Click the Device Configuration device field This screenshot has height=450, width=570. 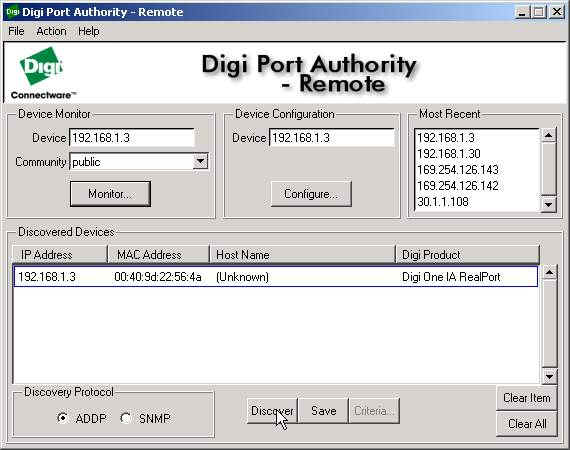pos(332,138)
